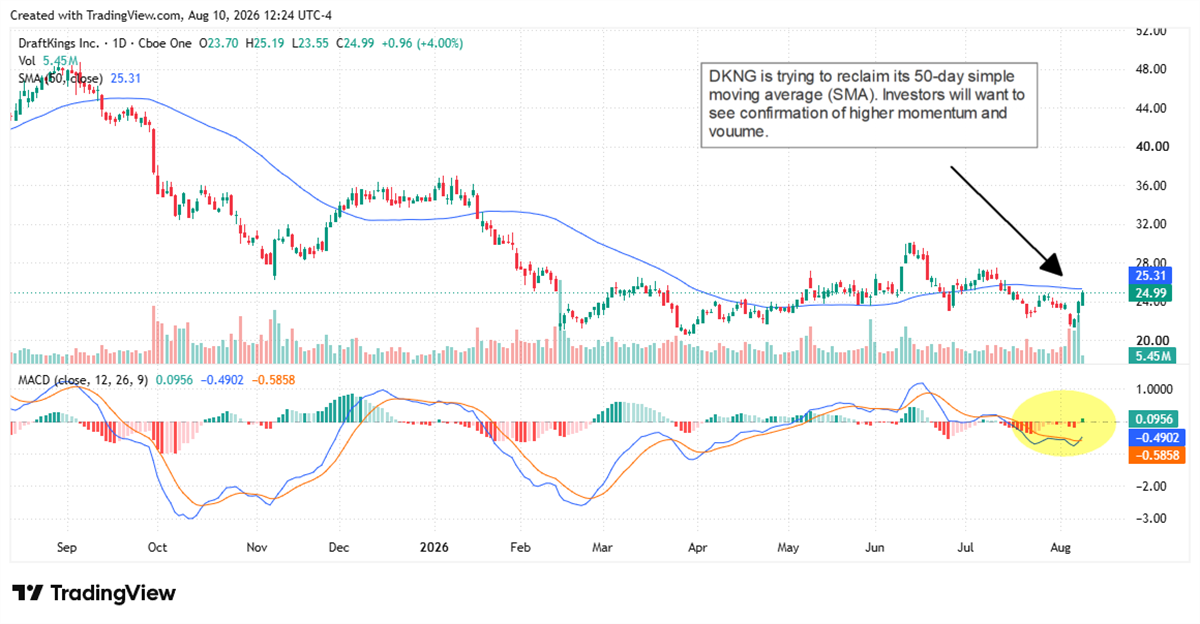Click 'Feb' on the time axis
The height and width of the screenshot is (624, 1200).
[520, 548]
